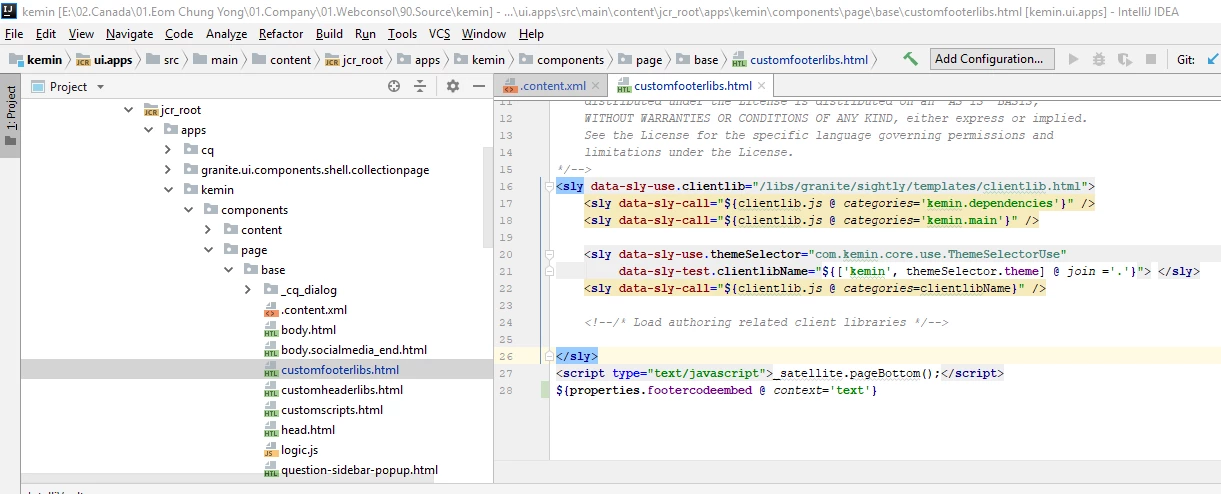Collapse the page folder node

208,250
